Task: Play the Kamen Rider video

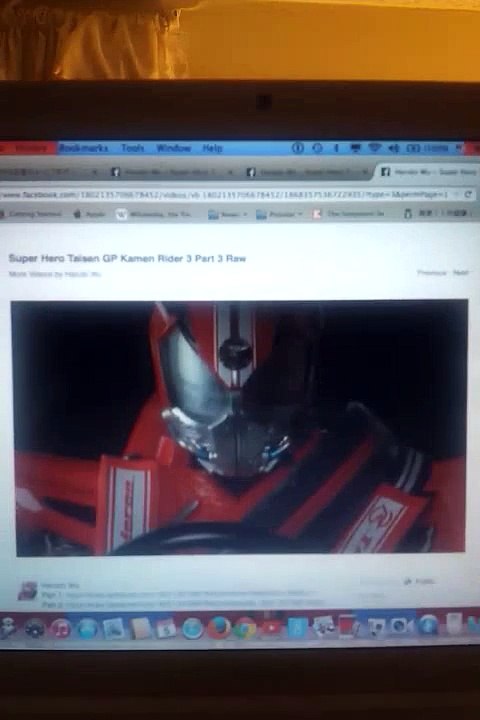Action: tap(239, 427)
